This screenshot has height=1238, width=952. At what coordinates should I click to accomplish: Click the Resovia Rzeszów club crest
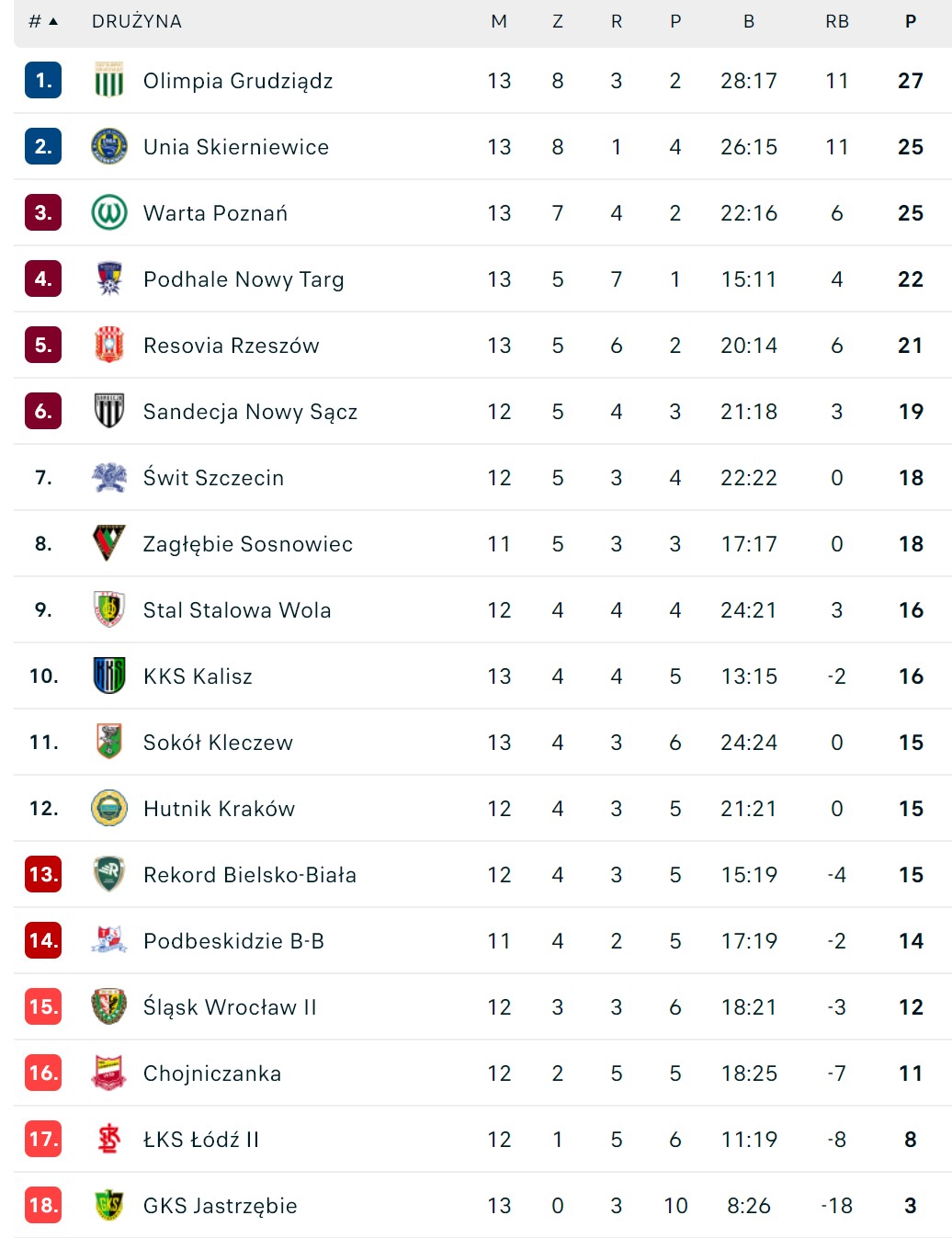[x=108, y=346]
